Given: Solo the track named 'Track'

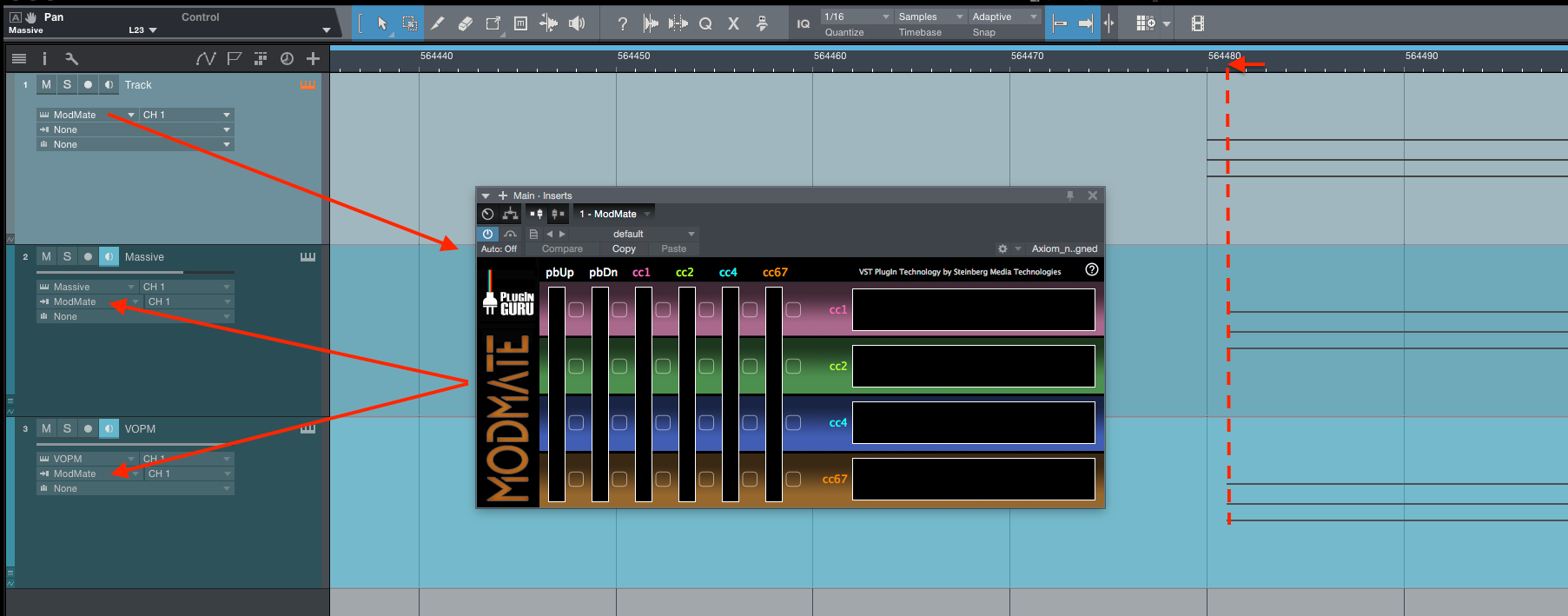Looking at the screenshot, I should [x=67, y=84].
